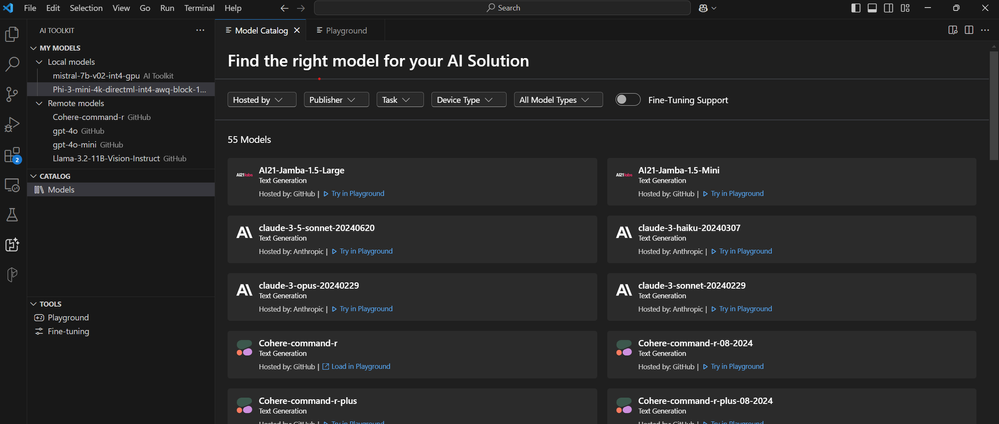Click the claude-3-haiku Anthropic logo

coord(624,233)
